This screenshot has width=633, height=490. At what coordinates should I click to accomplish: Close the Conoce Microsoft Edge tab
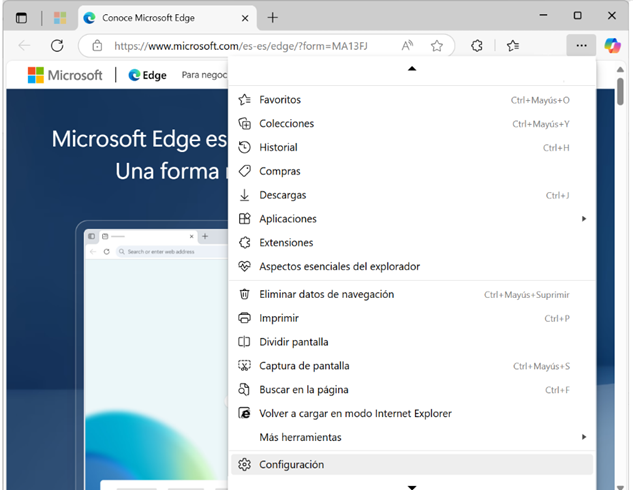(x=245, y=18)
